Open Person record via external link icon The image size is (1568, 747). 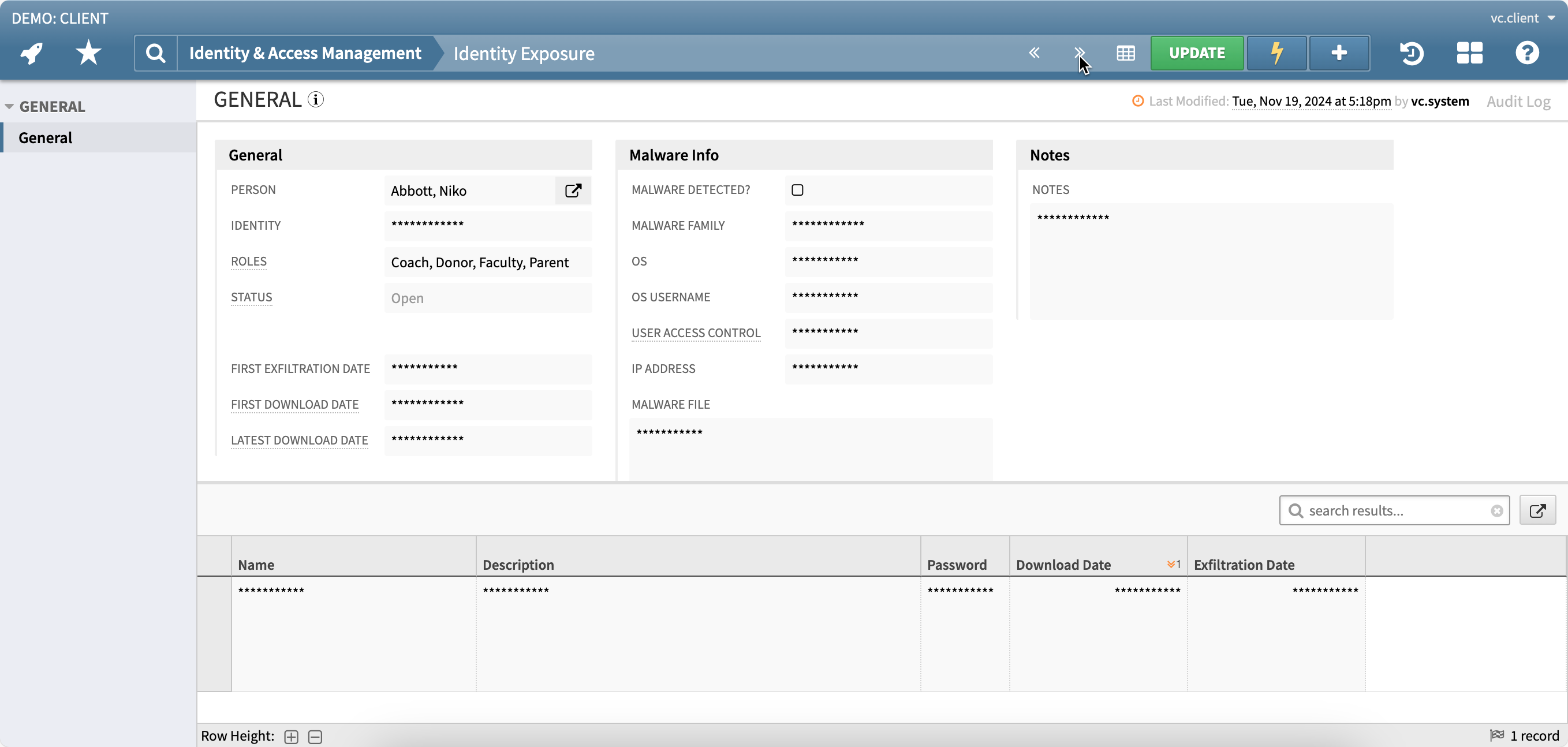573,191
